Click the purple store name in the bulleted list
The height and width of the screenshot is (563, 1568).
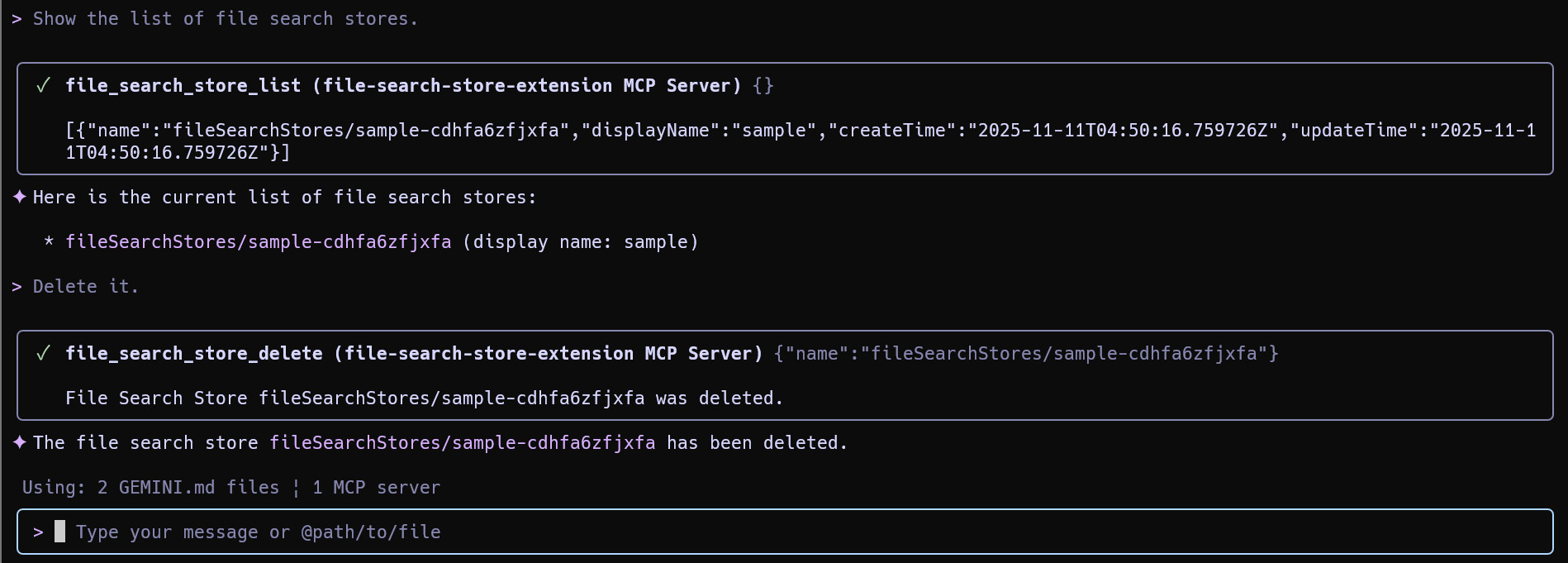(x=259, y=242)
